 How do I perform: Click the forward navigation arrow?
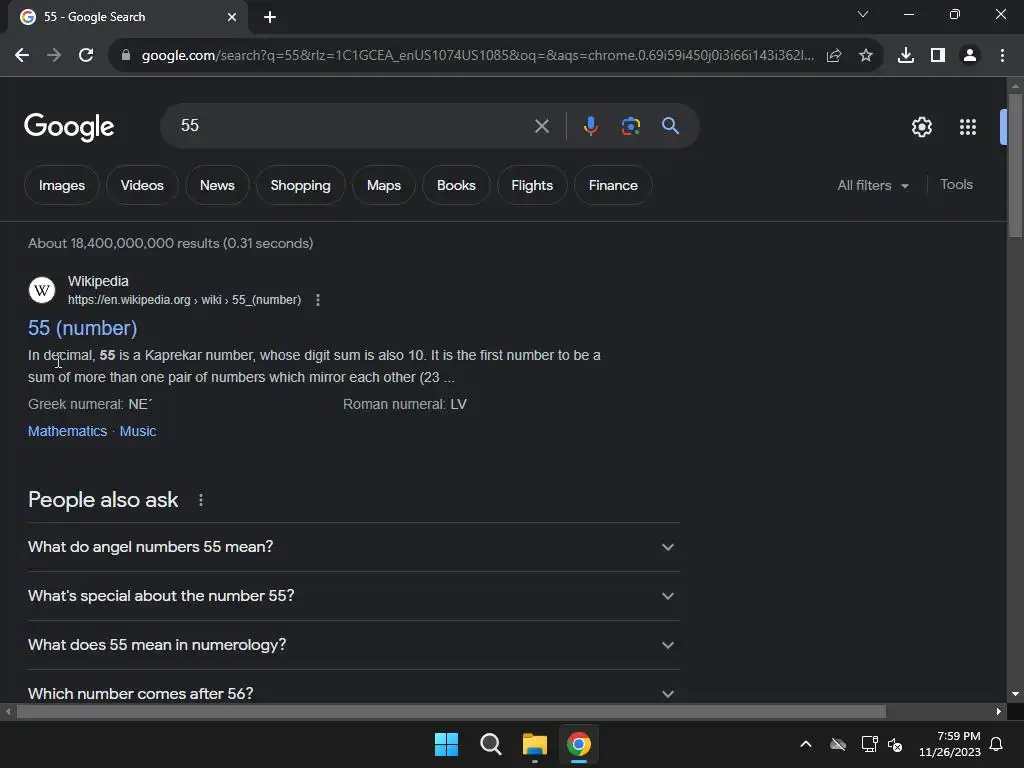point(54,56)
